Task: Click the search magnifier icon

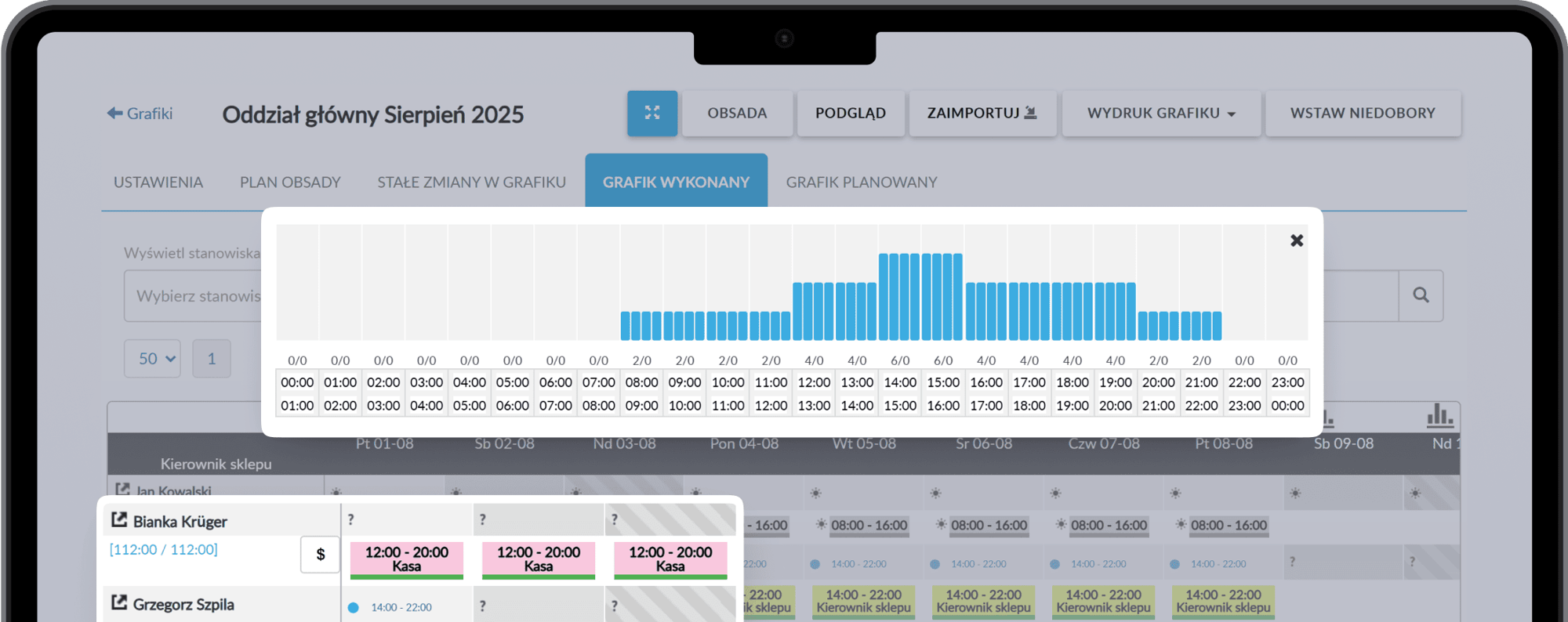Action: click(x=1421, y=295)
